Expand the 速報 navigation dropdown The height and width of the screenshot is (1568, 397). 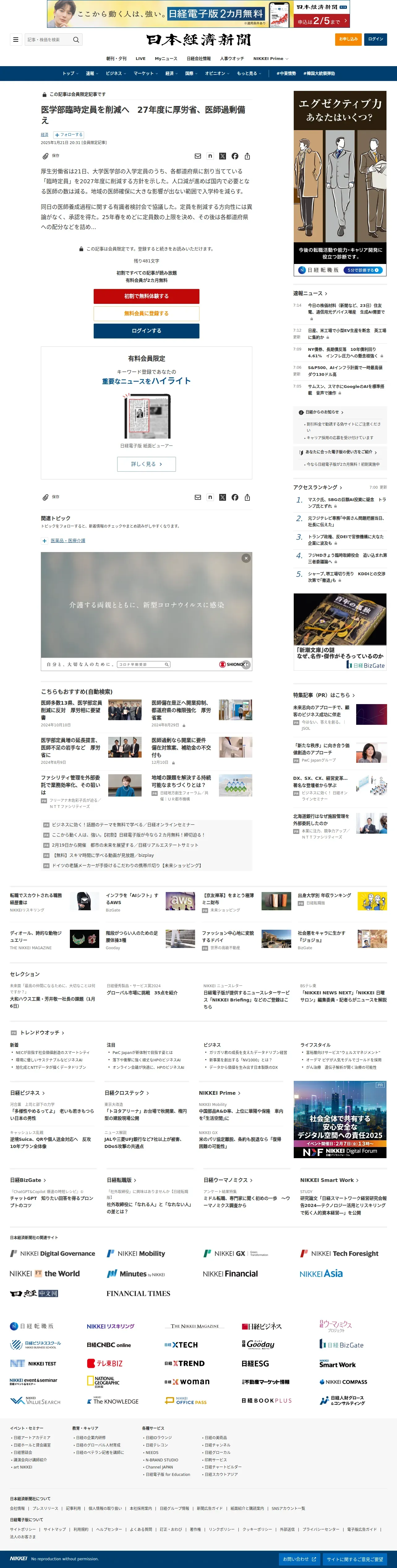(91, 73)
